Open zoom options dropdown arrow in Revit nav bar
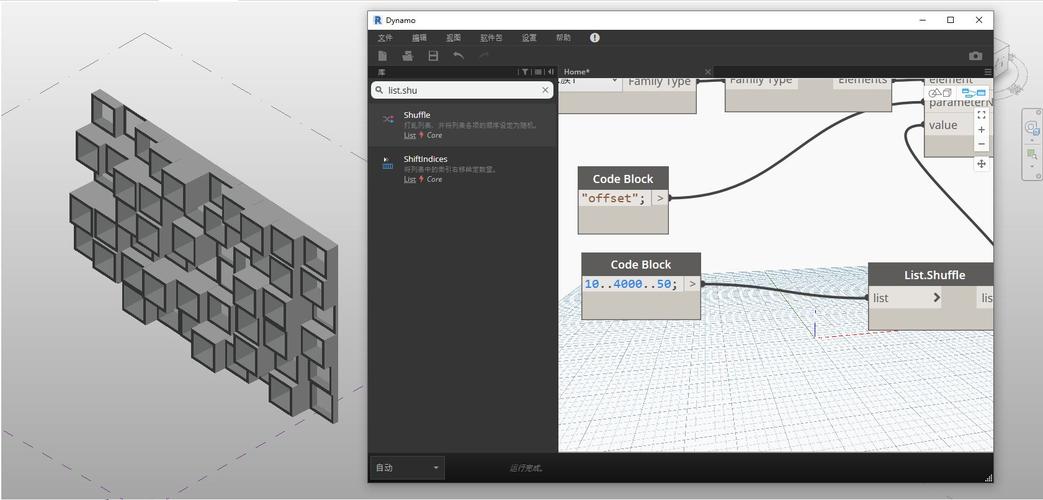1043x500 pixels. pos(1032,167)
